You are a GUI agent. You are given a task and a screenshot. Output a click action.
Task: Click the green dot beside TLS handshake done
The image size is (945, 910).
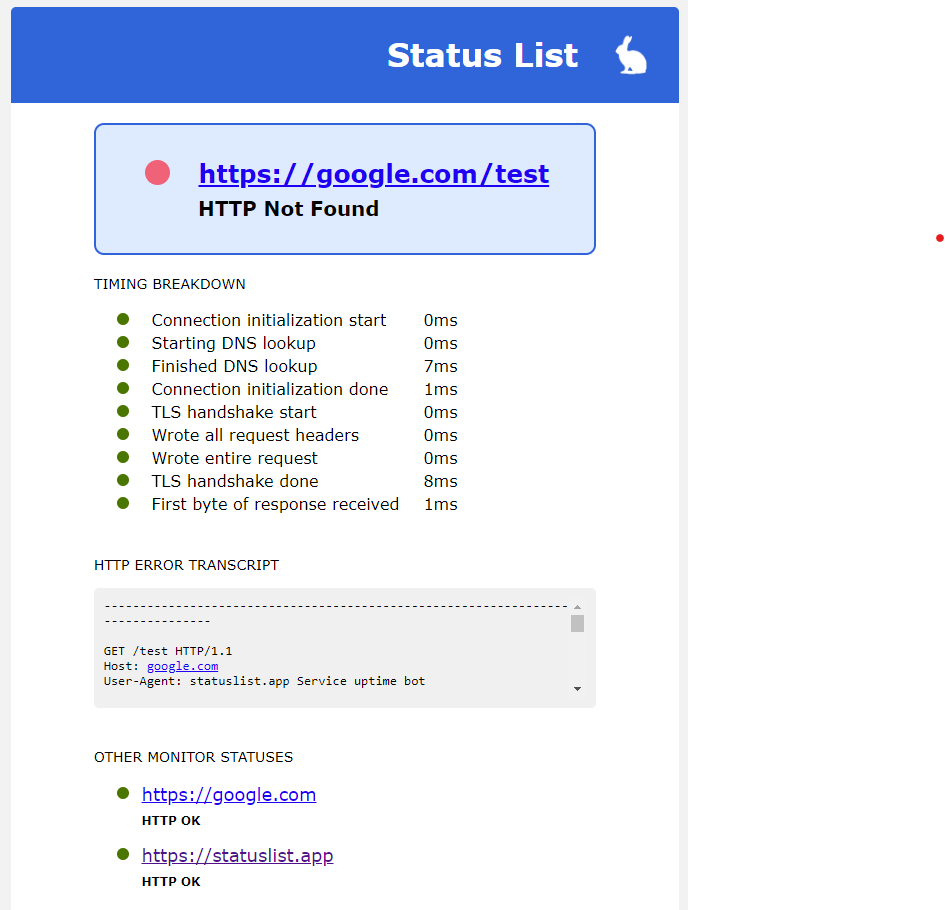[122, 479]
